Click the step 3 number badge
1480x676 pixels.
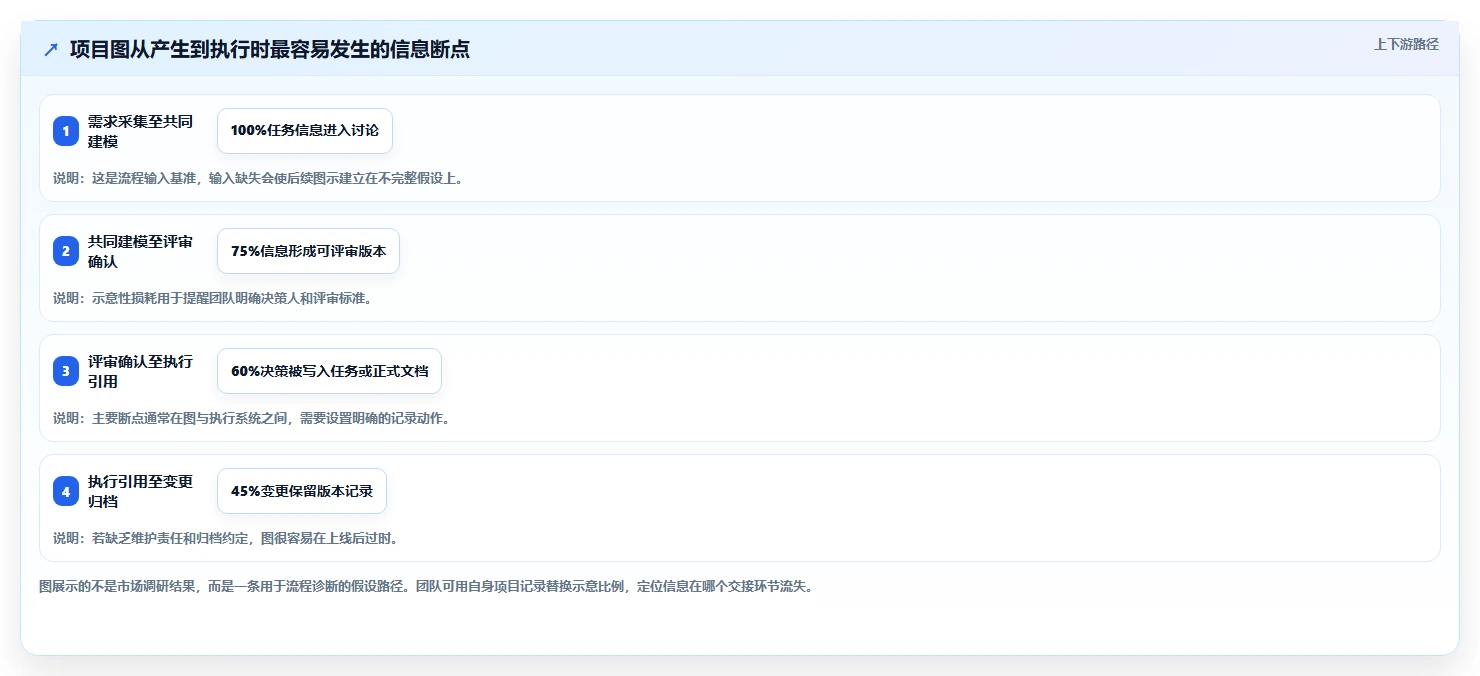66,371
